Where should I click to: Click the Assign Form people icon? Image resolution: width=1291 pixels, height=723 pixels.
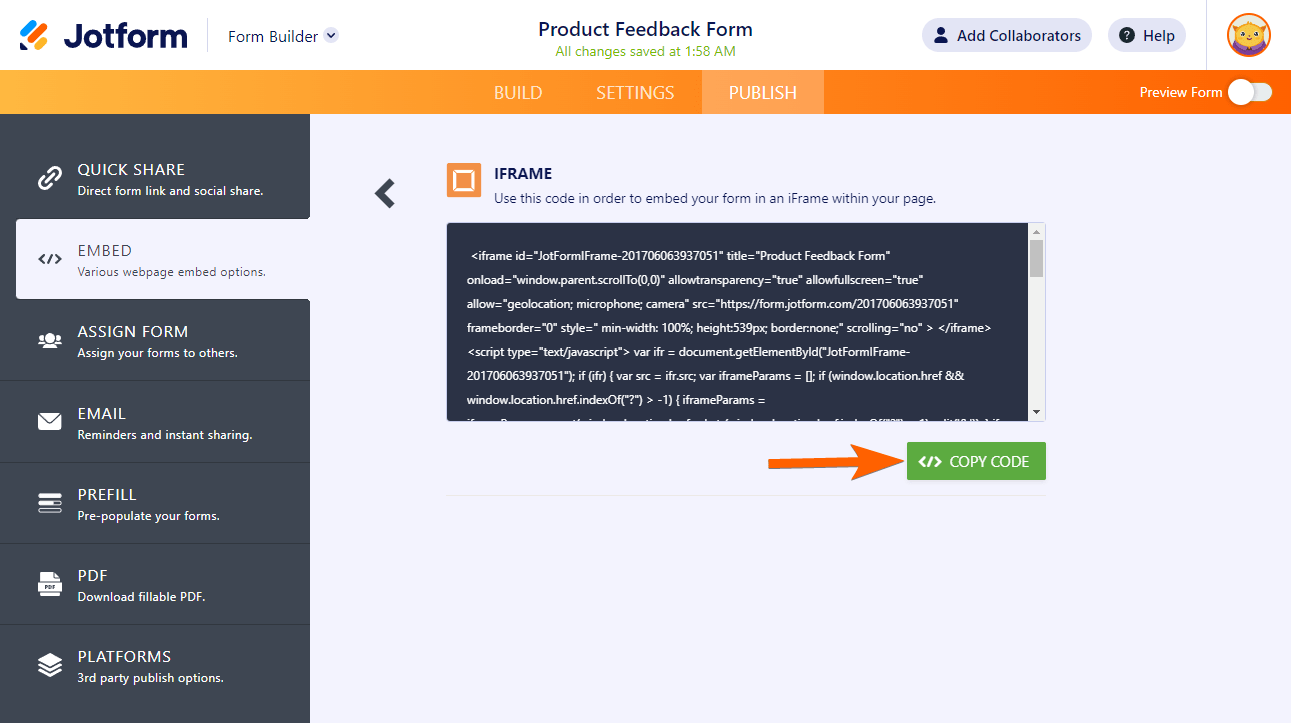pyautogui.click(x=50, y=341)
